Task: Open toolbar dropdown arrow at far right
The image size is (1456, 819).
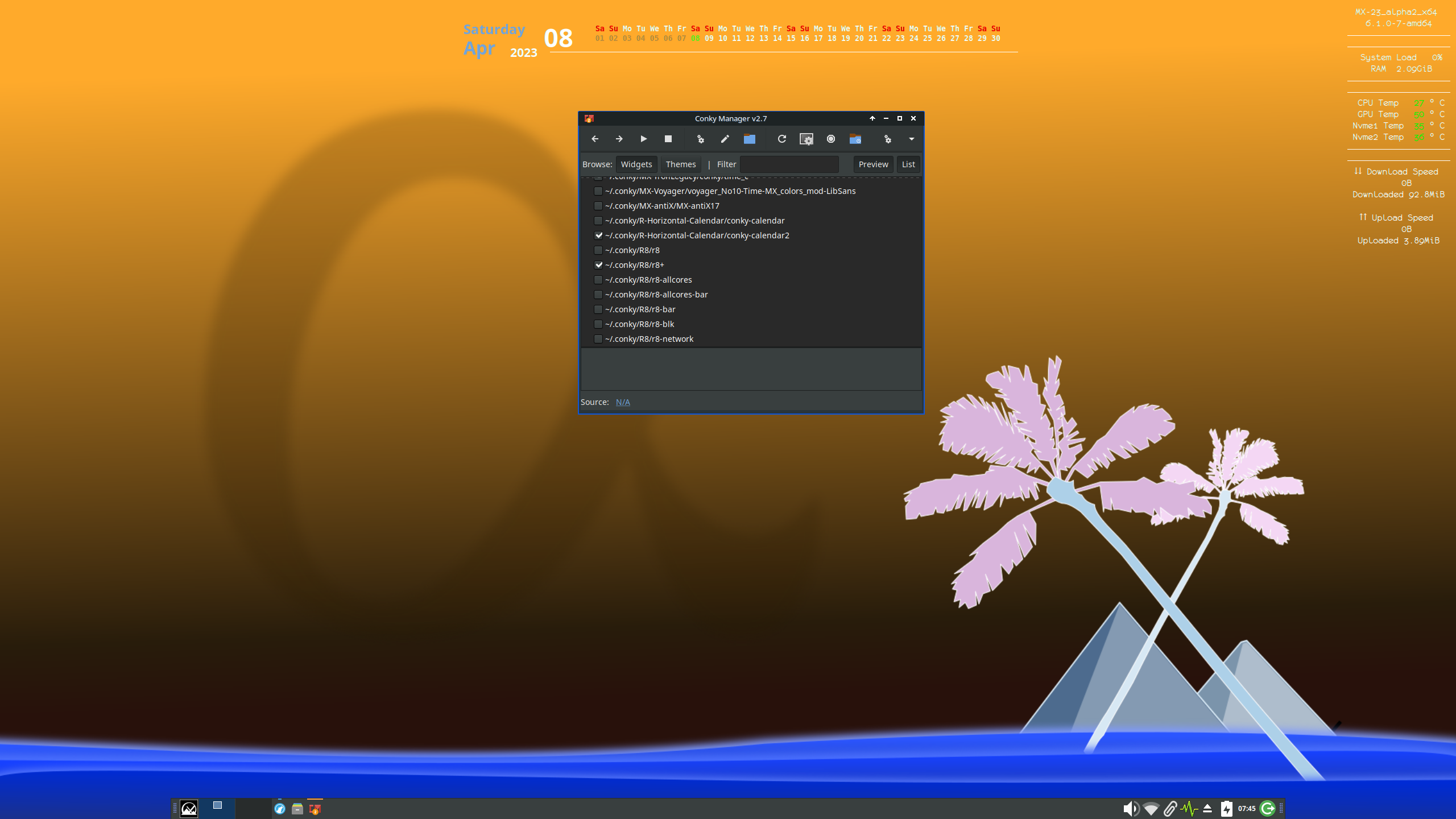Action: pyautogui.click(x=912, y=139)
